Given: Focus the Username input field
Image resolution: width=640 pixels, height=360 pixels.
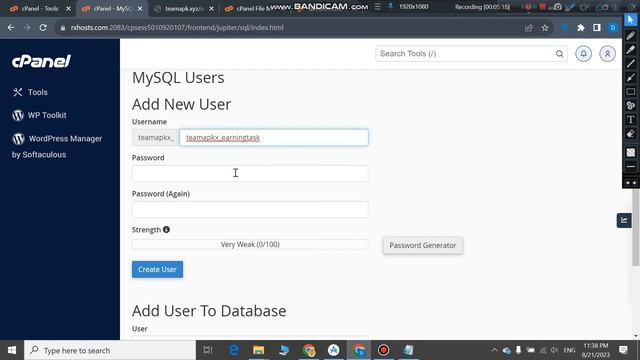Looking at the screenshot, I should (x=274, y=138).
